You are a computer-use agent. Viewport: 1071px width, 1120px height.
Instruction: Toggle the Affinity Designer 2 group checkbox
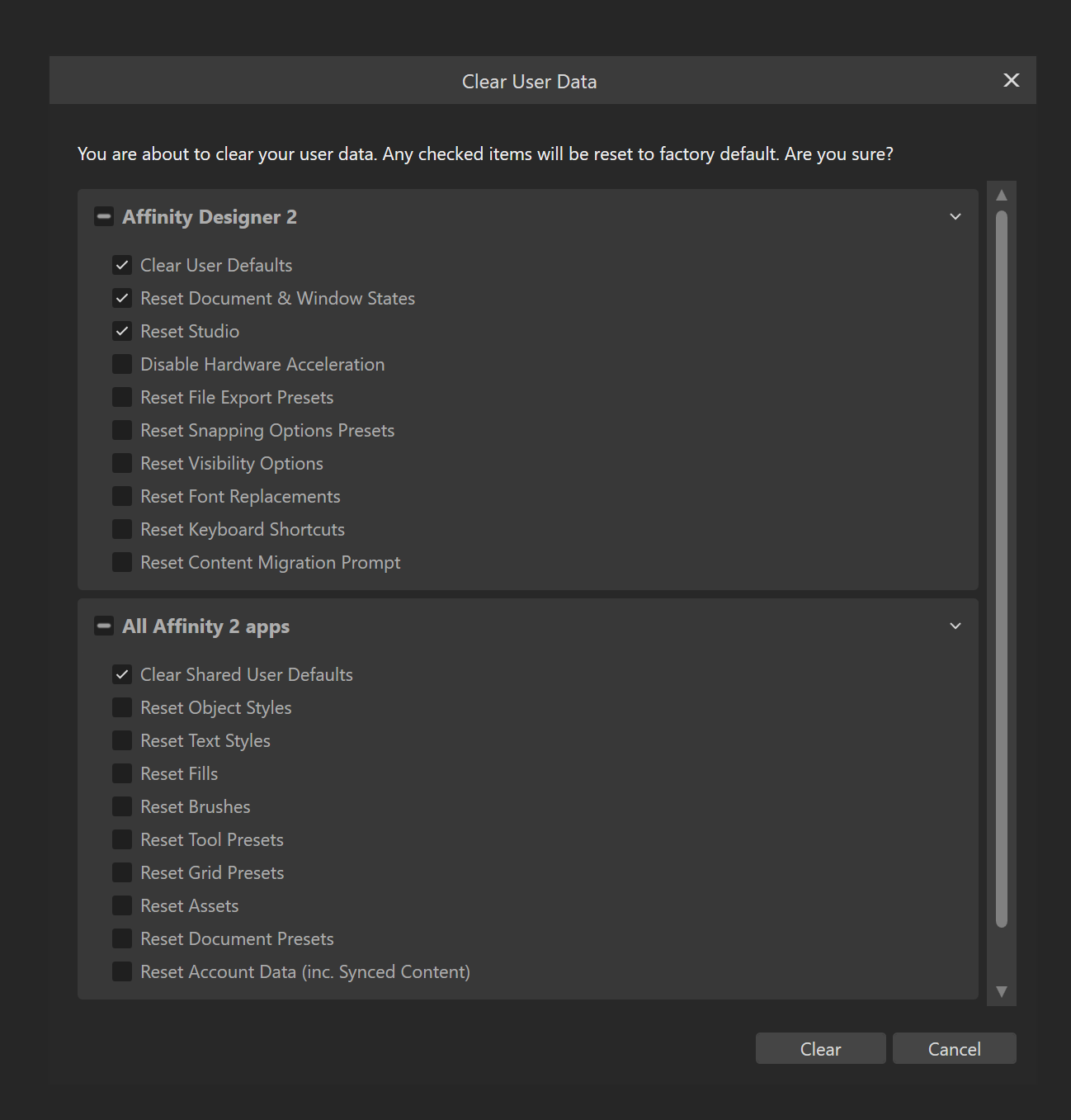pos(104,217)
